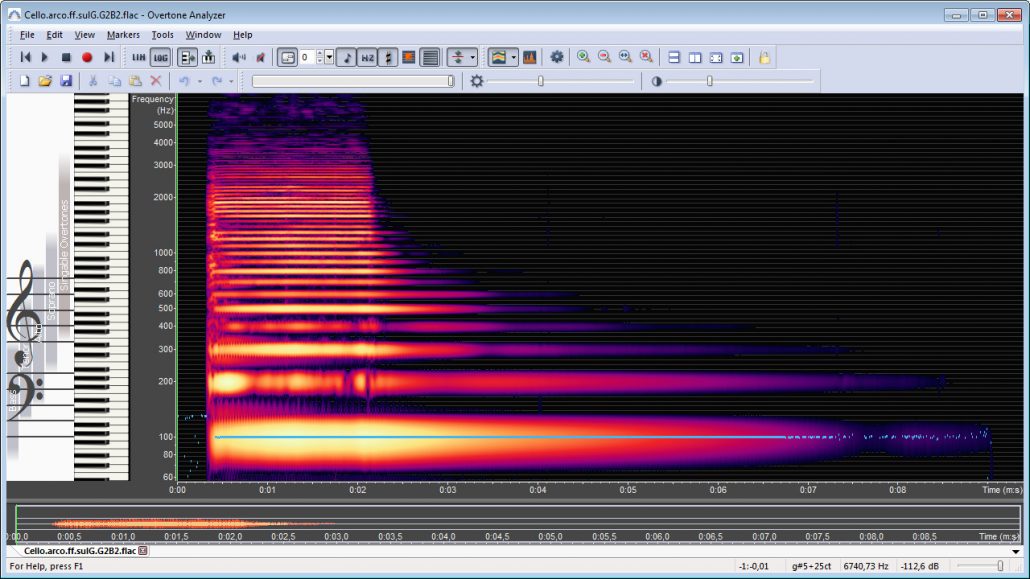This screenshot has height=579, width=1030.
Task: Close the Cello.arco.ff.sulG.G2B2.flac file tab
Action: click(x=143, y=551)
